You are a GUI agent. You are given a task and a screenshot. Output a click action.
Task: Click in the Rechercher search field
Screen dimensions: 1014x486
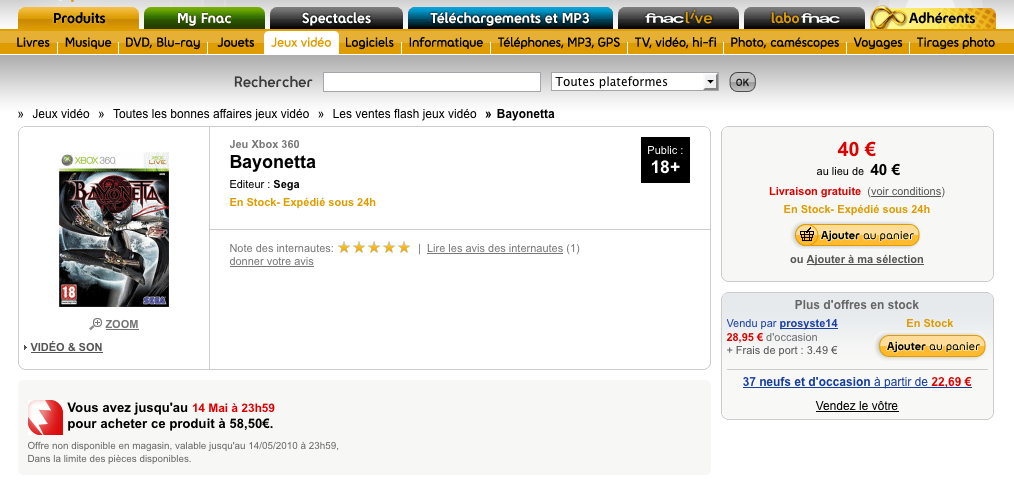click(x=431, y=82)
